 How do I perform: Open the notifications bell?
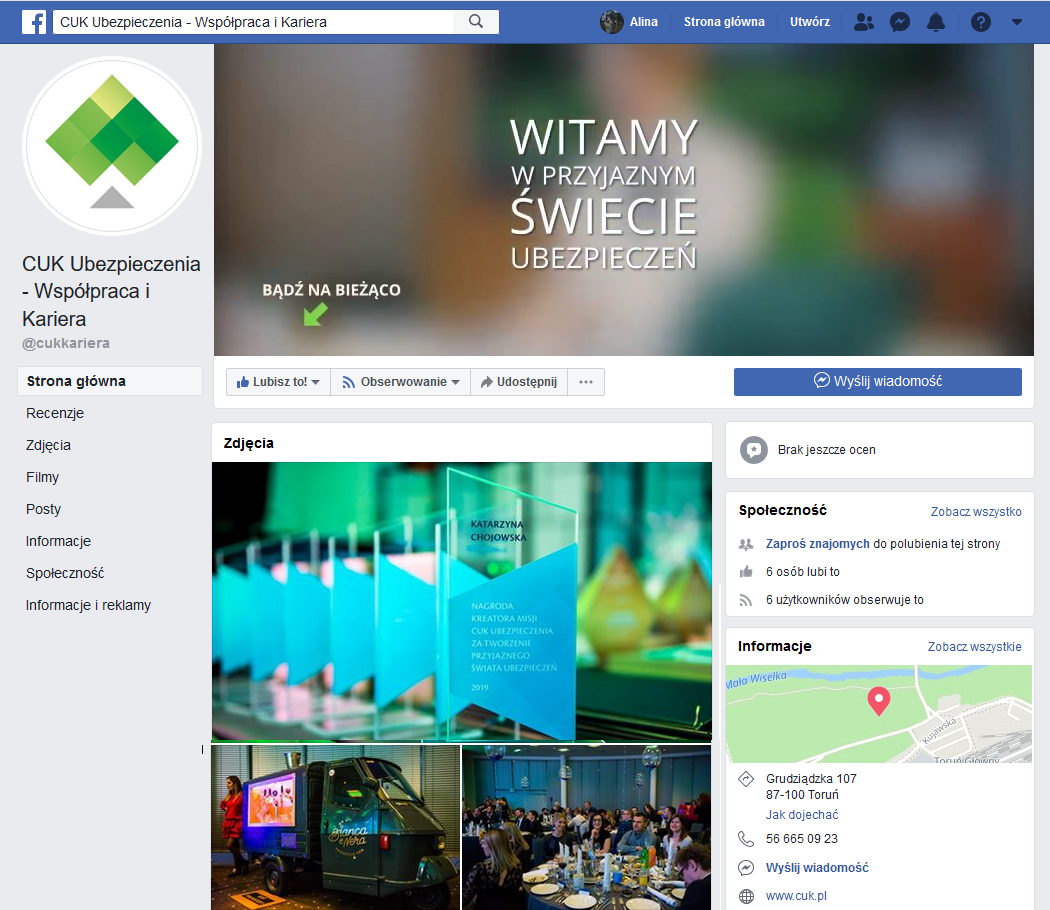coord(935,22)
